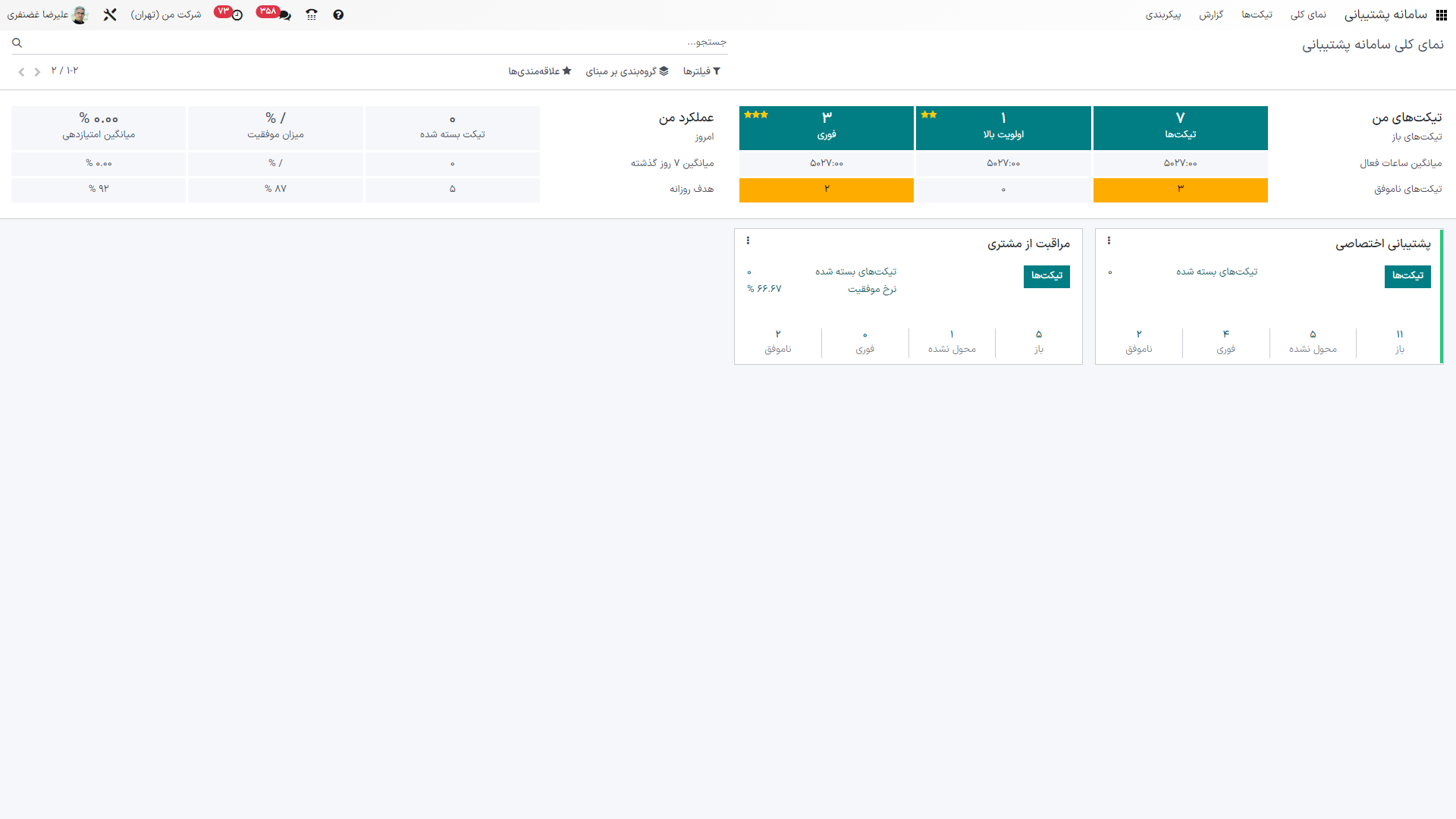This screenshot has width=1456, height=819.
Task: Open kebab menu of پشتیبانی اختصاصی card
Action: coord(1109,241)
